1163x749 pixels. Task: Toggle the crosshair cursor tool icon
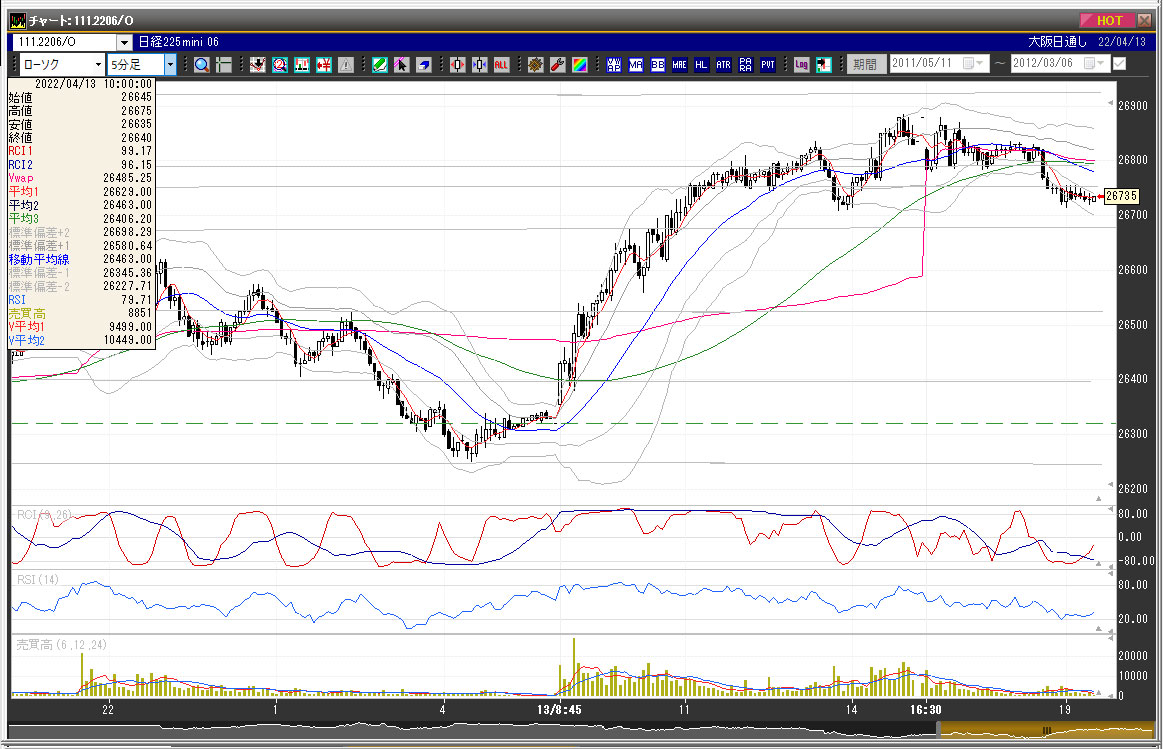[223, 65]
